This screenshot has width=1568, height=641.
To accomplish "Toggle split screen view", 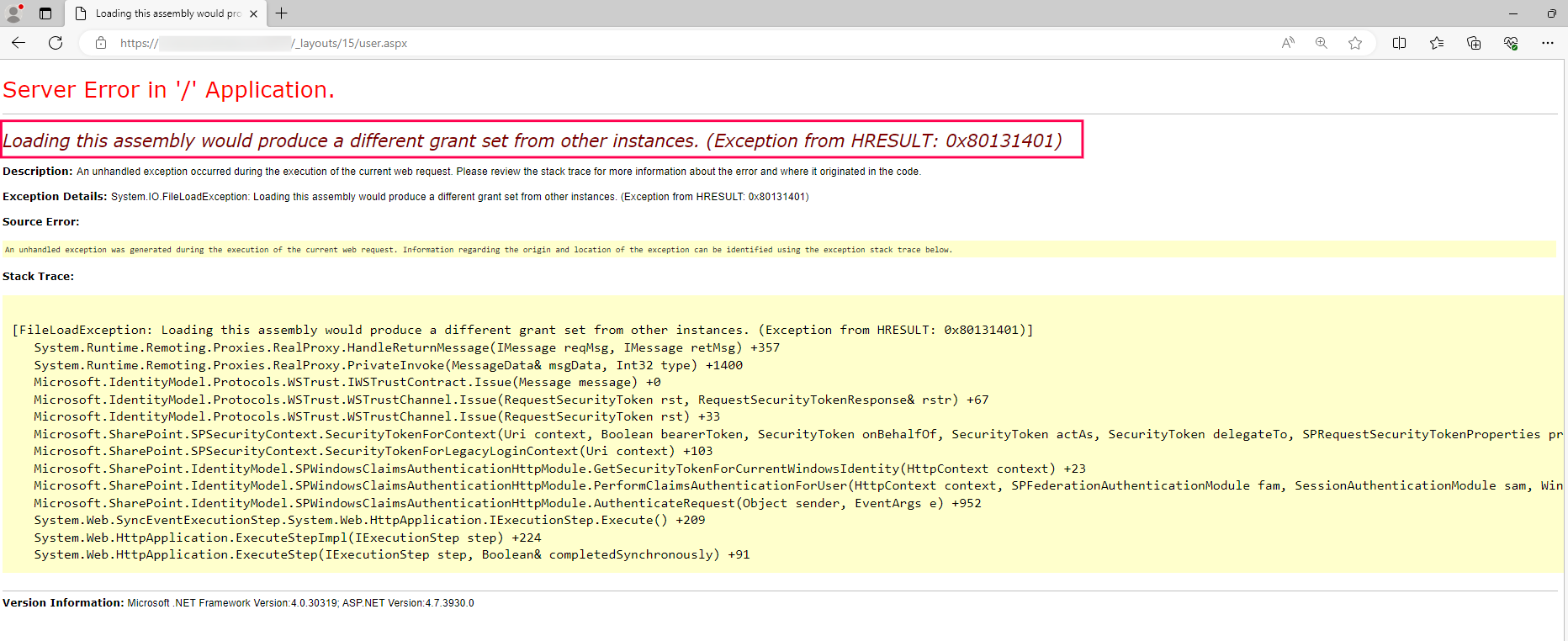I will tap(1399, 43).
